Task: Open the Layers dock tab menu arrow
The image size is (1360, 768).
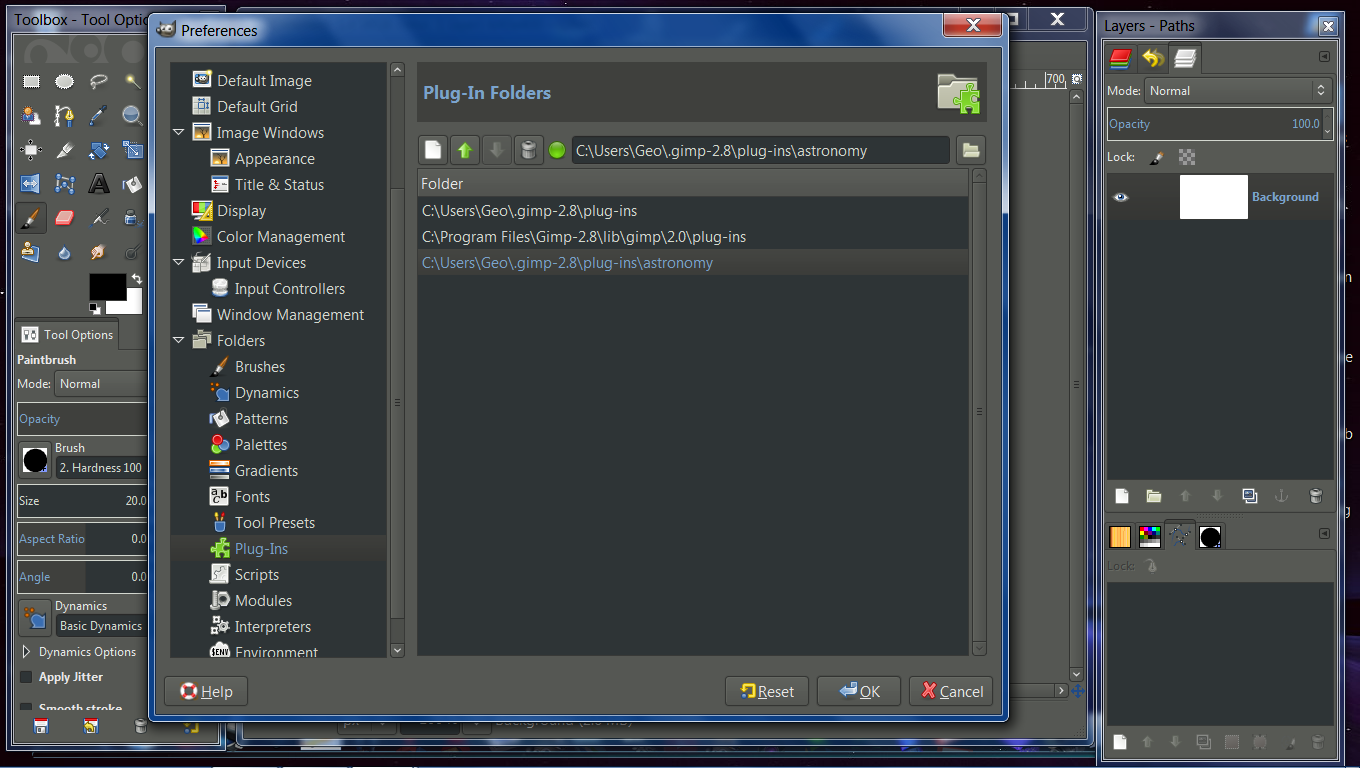Action: tap(1325, 57)
